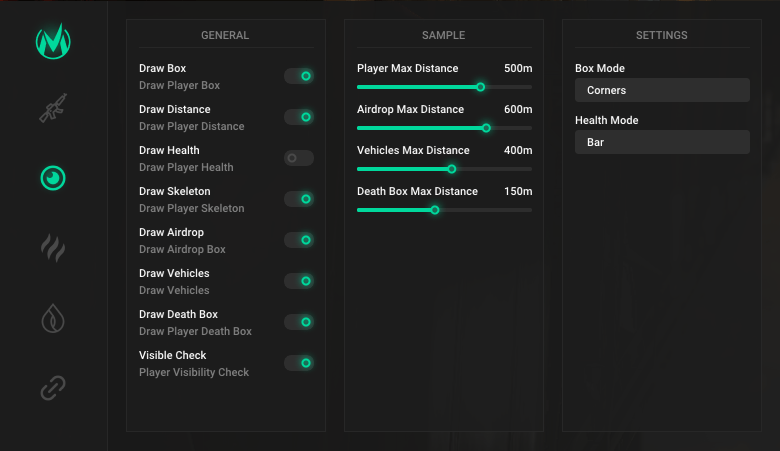This screenshot has width=780, height=451.
Task: Disable the Draw Box toggle
Action: (x=299, y=76)
